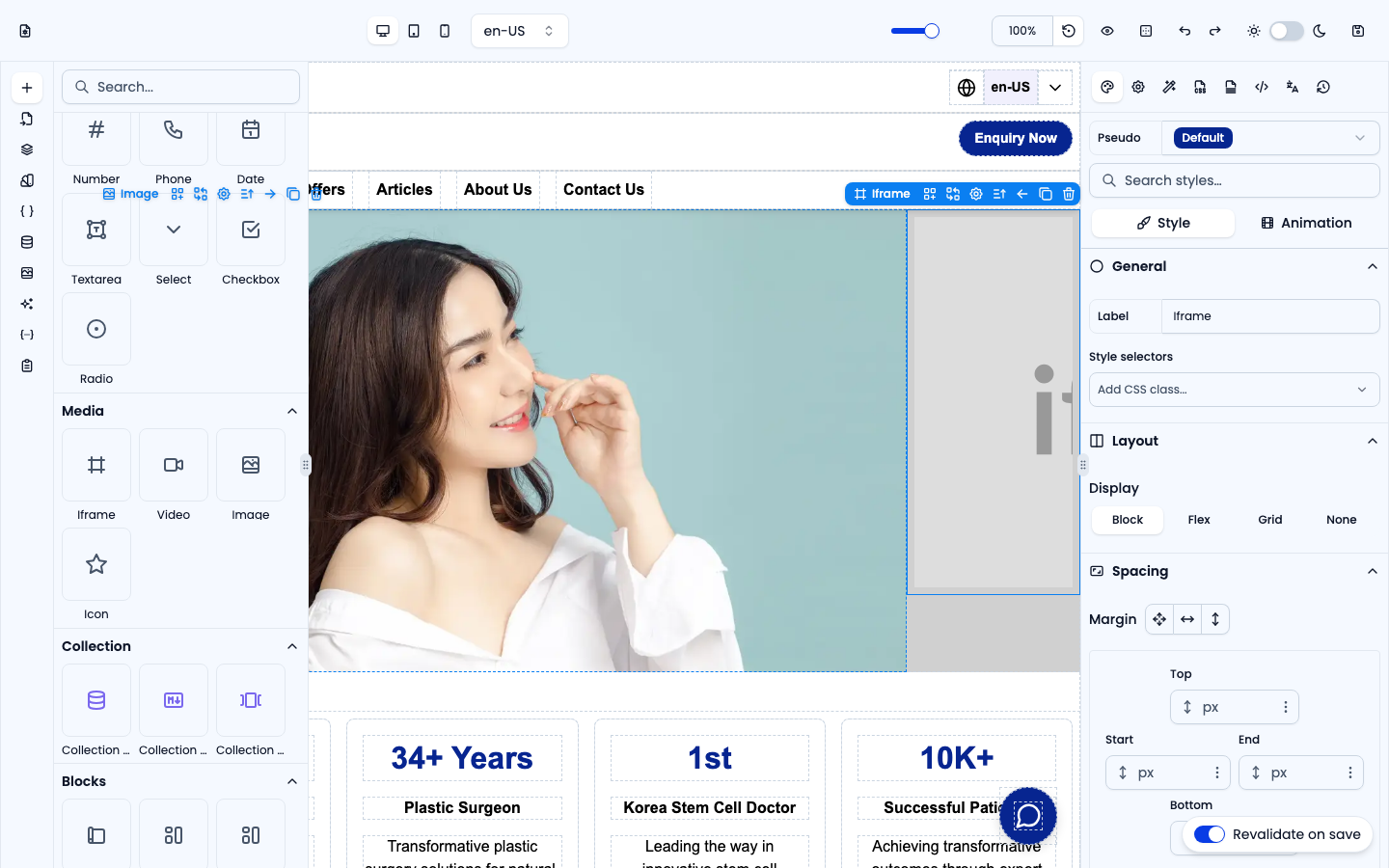
Task: Open the Pseudo Default dropdown
Action: tap(1270, 138)
